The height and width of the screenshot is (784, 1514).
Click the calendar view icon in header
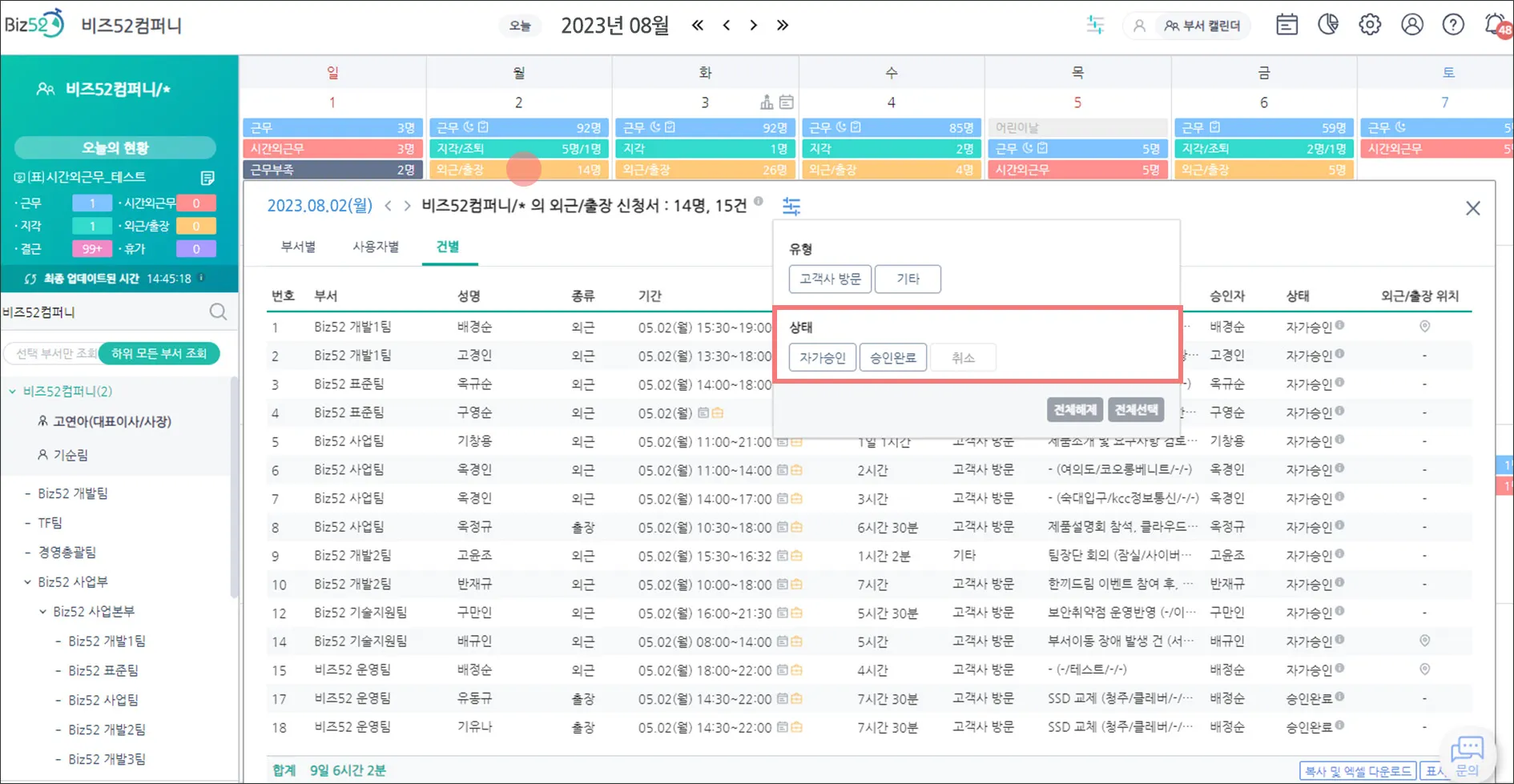(1287, 25)
